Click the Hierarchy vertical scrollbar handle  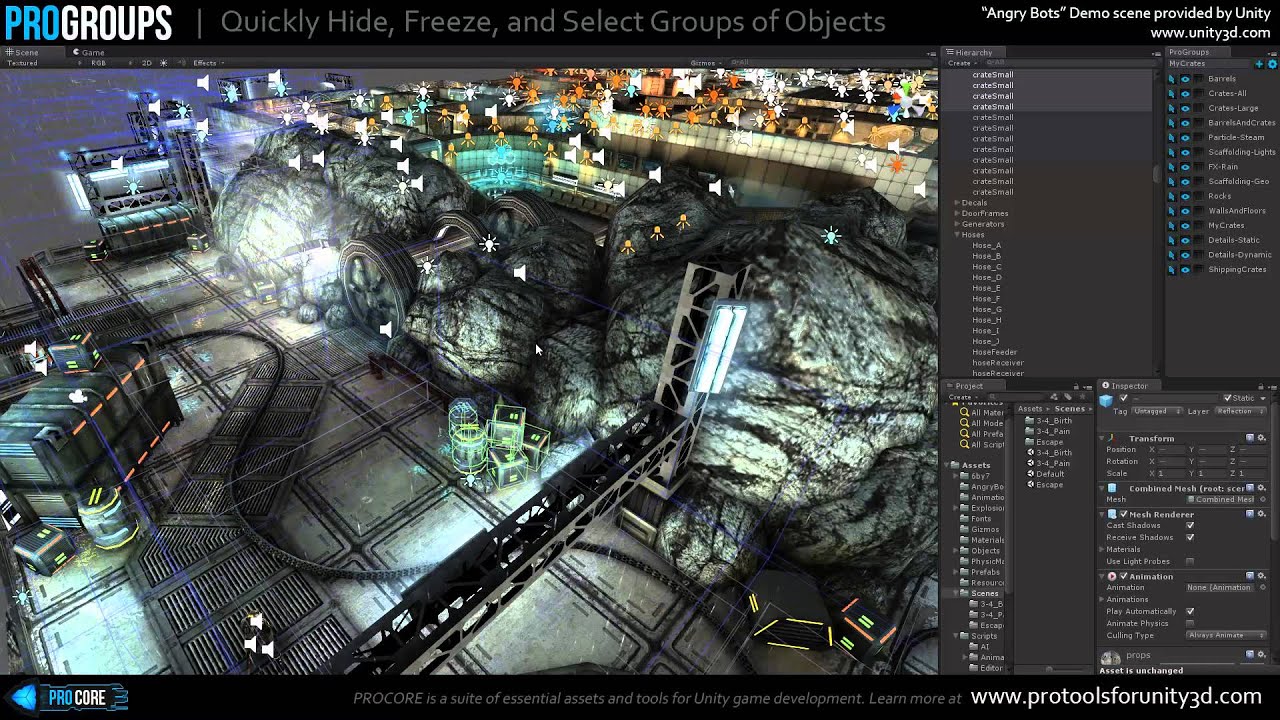pyautogui.click(x=1157, y=174)
